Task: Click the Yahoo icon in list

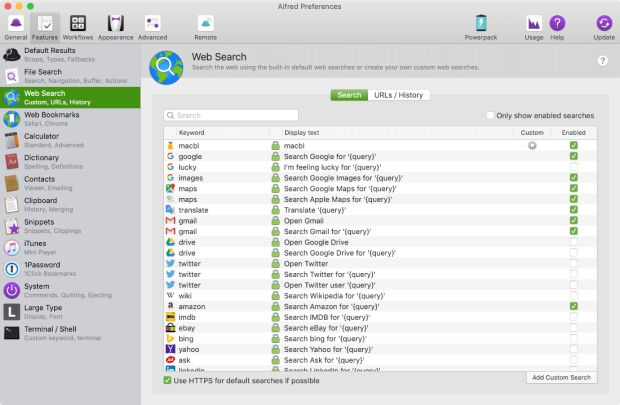Action: pyautogui.click(x=170, y=349)
